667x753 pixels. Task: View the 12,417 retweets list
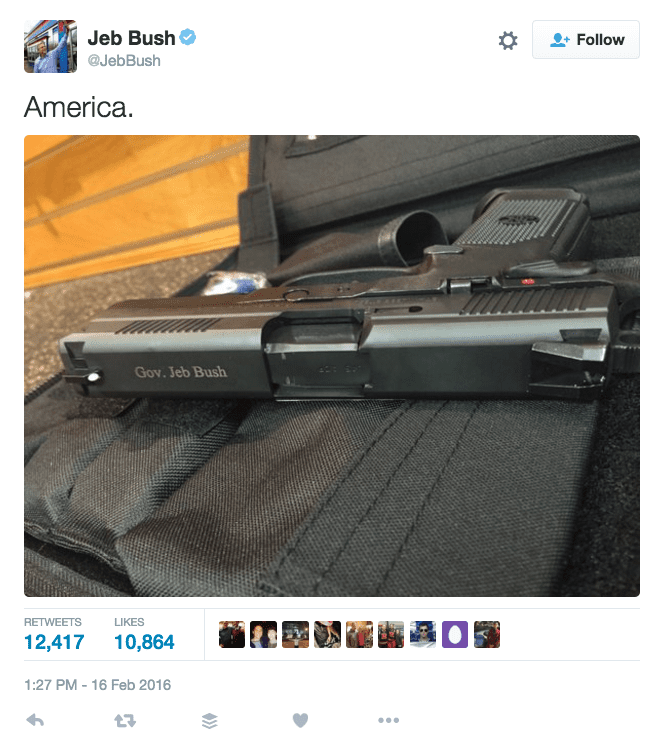(54, 634)
